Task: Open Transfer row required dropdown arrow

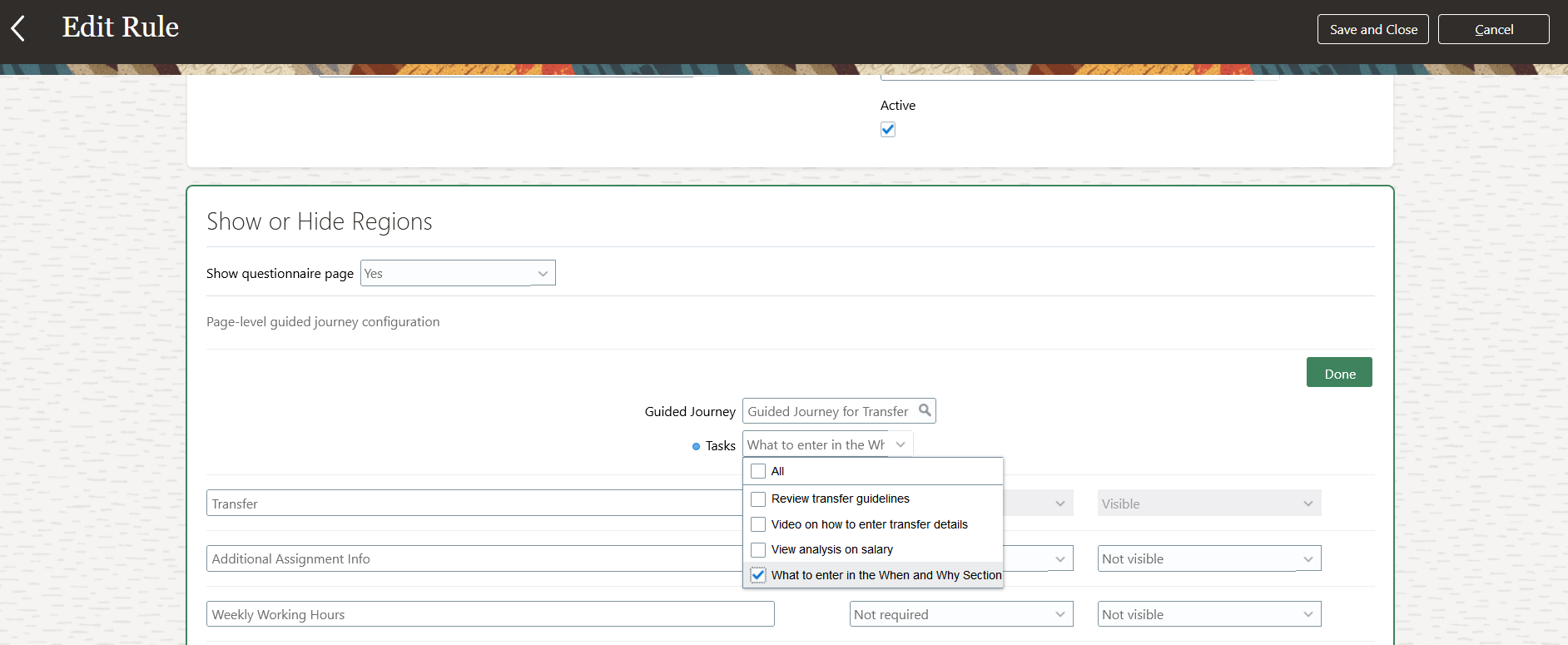Action: (x=1059, y=504)
